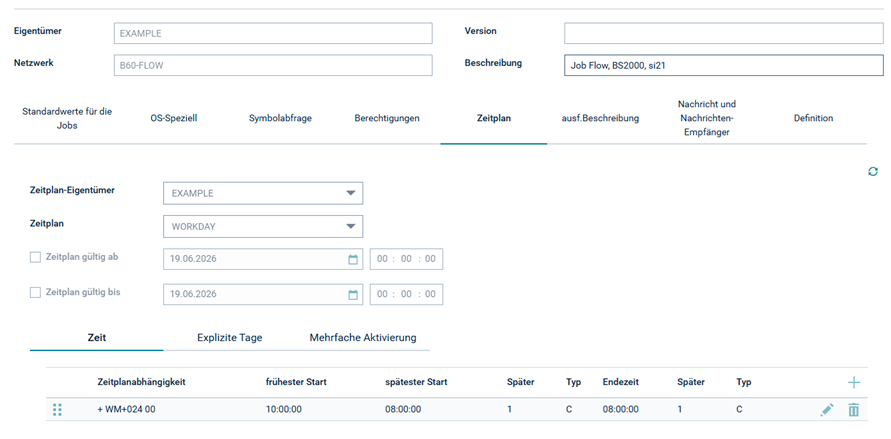This screenshot has height=439, width=891.
Task: Select the Endezeit value 08:00:00
Action: coord(621,409)
